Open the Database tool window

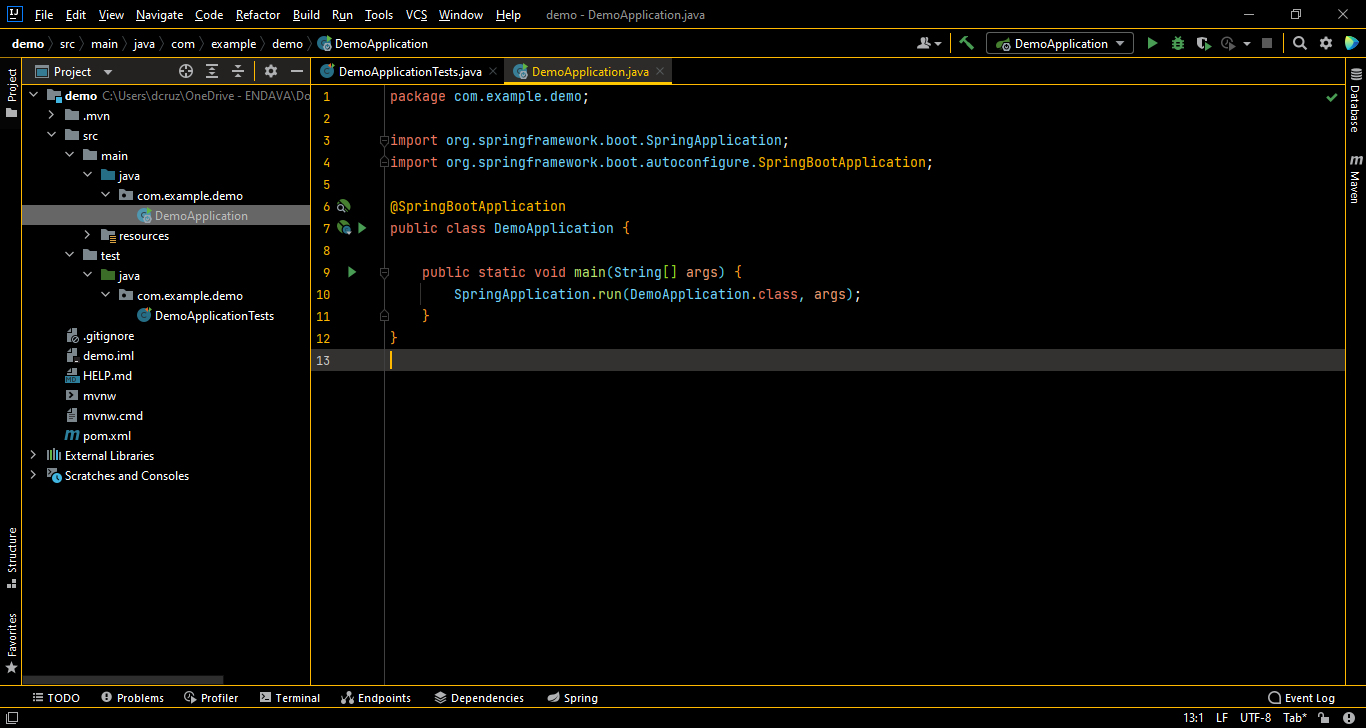tap(1355, 101)
